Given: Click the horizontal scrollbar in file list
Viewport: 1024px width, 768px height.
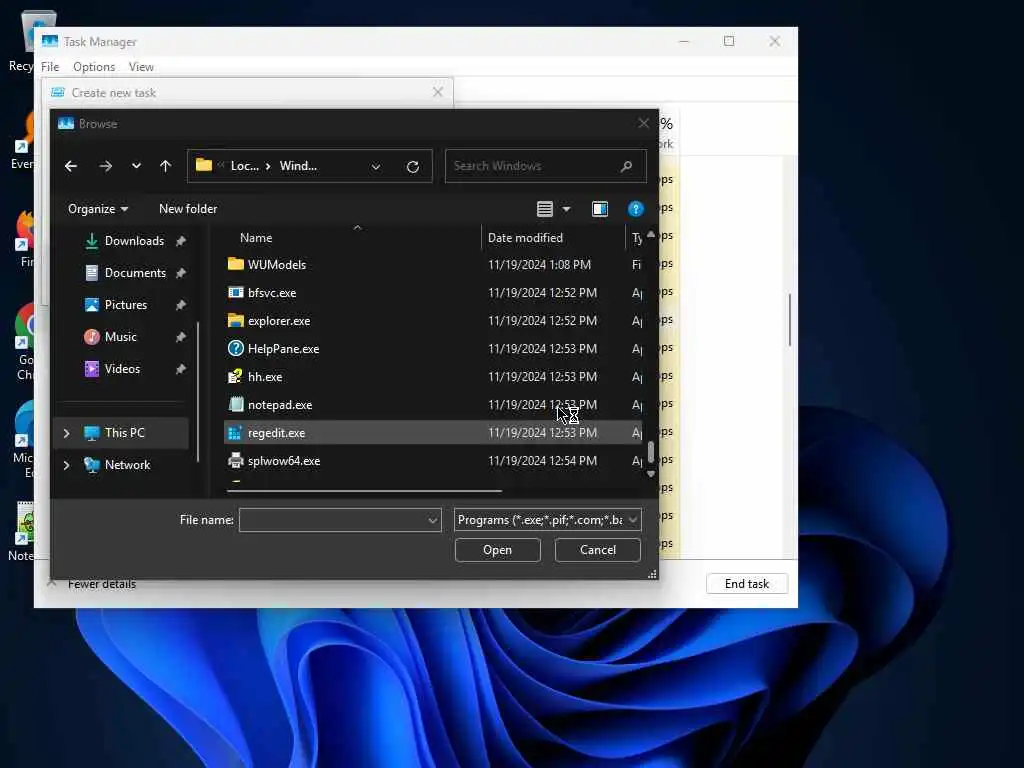Looking at the screenshot, I should [x=364, y=490].
